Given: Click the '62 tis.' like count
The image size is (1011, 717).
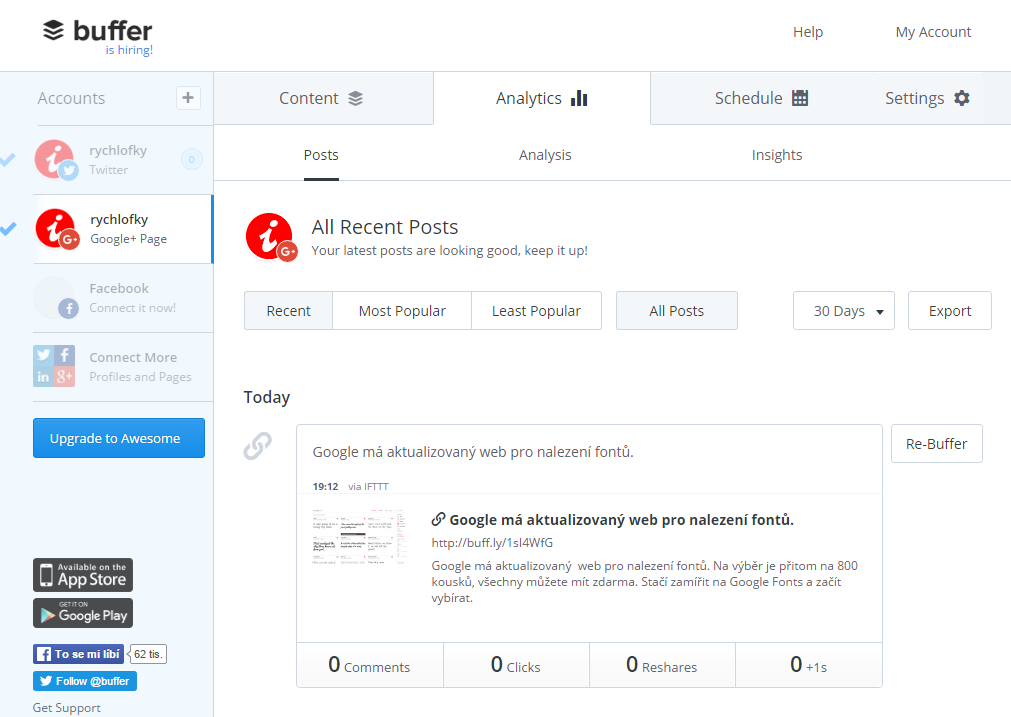Looking at the screenshot, I should pos(148,654).
